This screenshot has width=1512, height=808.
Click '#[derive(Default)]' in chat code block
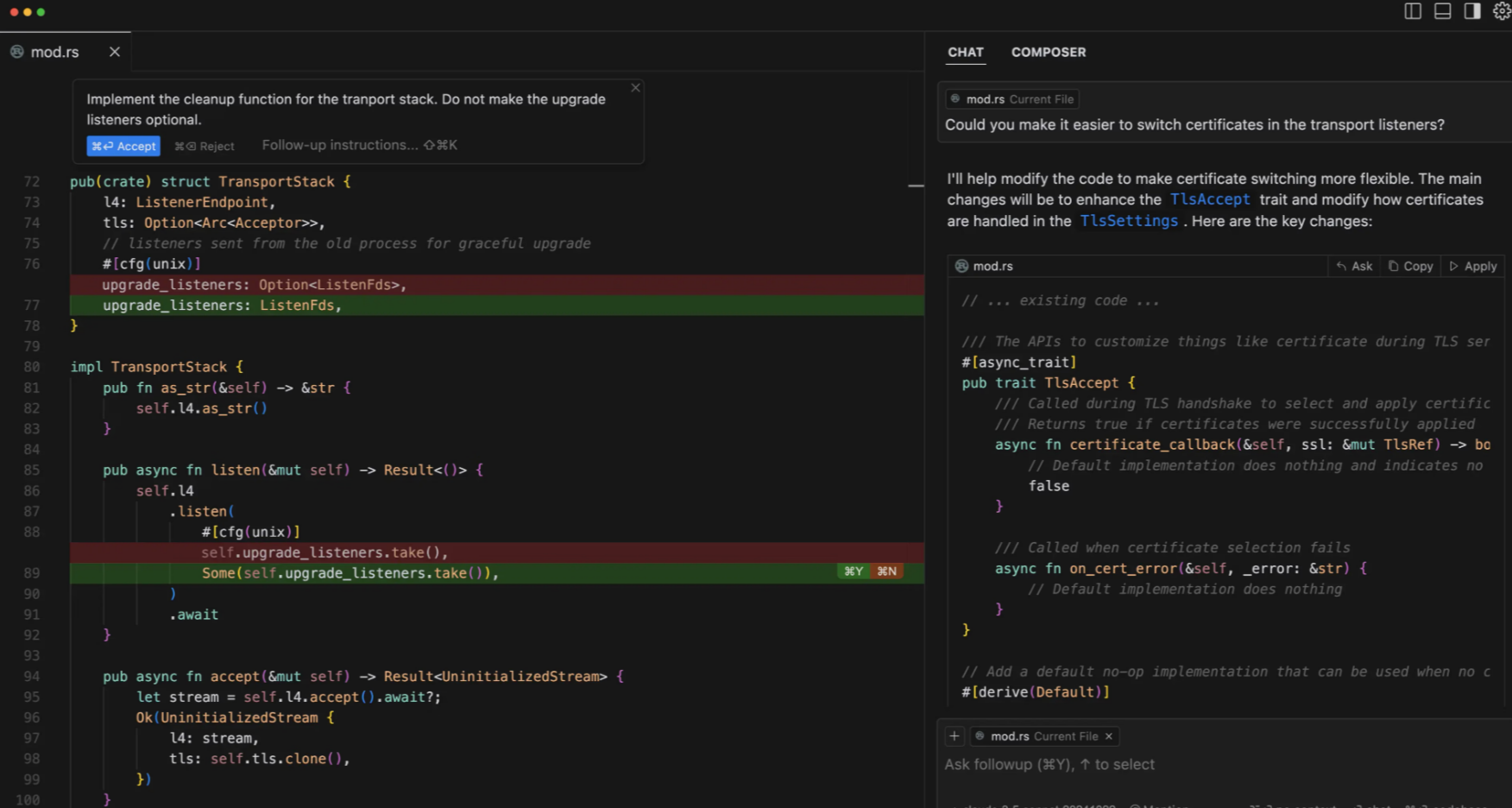[x=1036, y=692]
